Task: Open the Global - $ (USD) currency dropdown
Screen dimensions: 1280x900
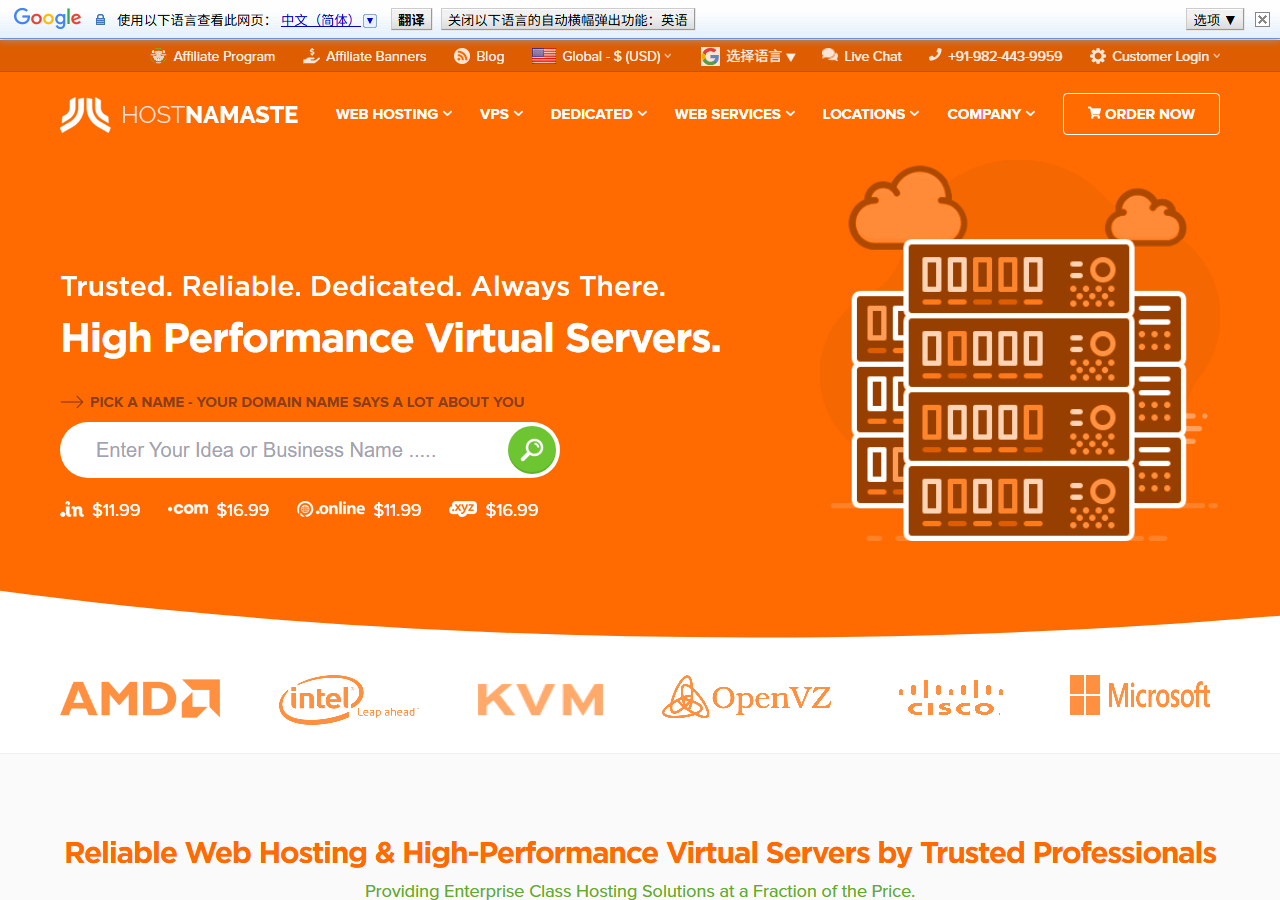Action: tap(602, 56)
